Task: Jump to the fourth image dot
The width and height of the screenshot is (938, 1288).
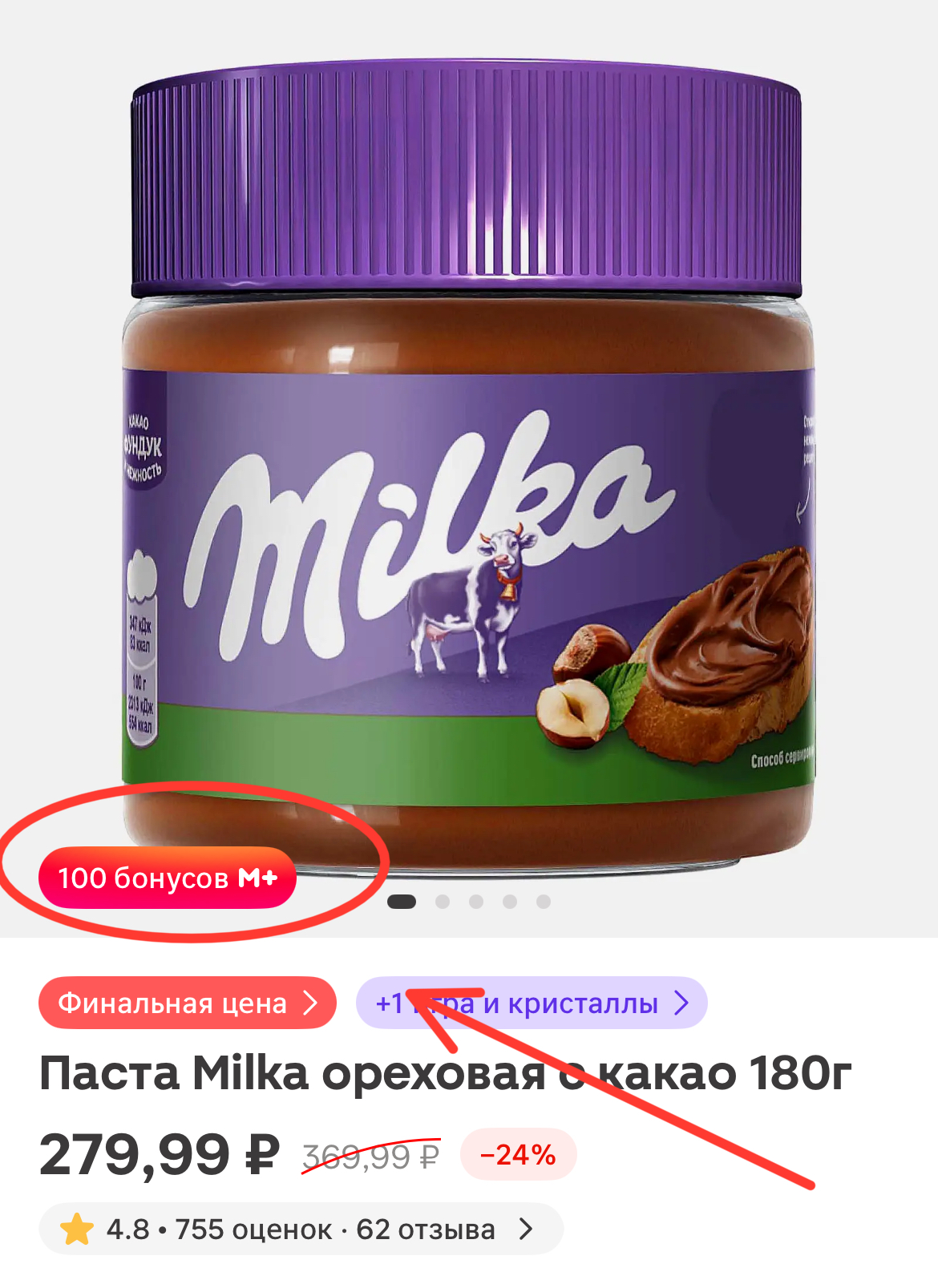Action: pos(510,902)
